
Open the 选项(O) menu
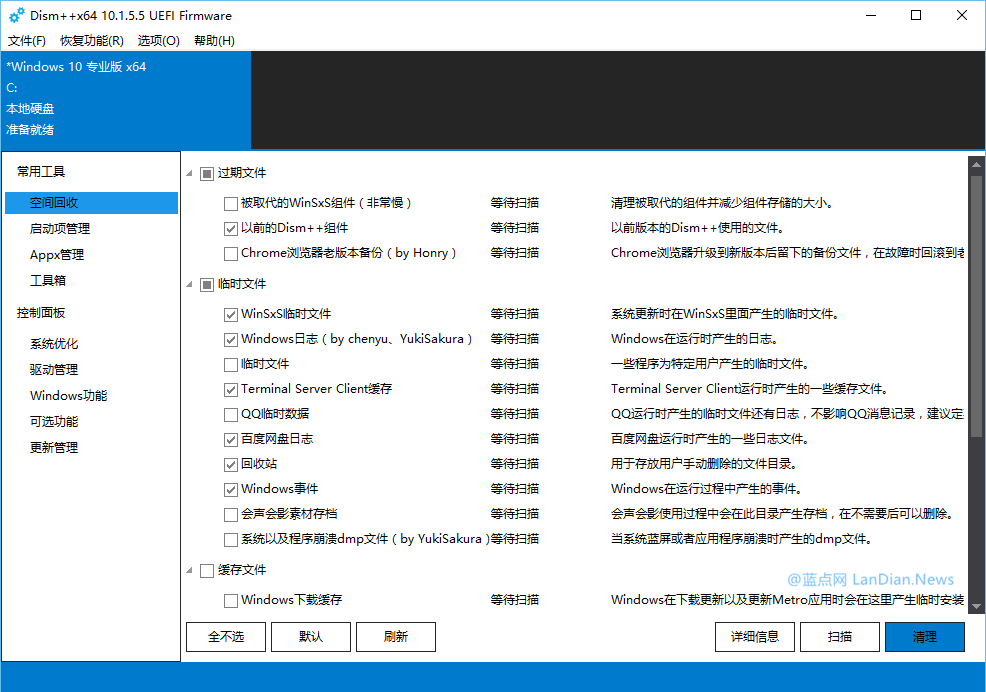click(158, 40)
